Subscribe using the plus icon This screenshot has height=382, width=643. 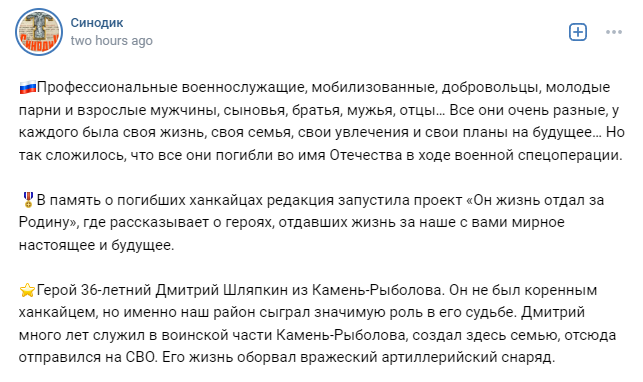[x=578, y=32]
